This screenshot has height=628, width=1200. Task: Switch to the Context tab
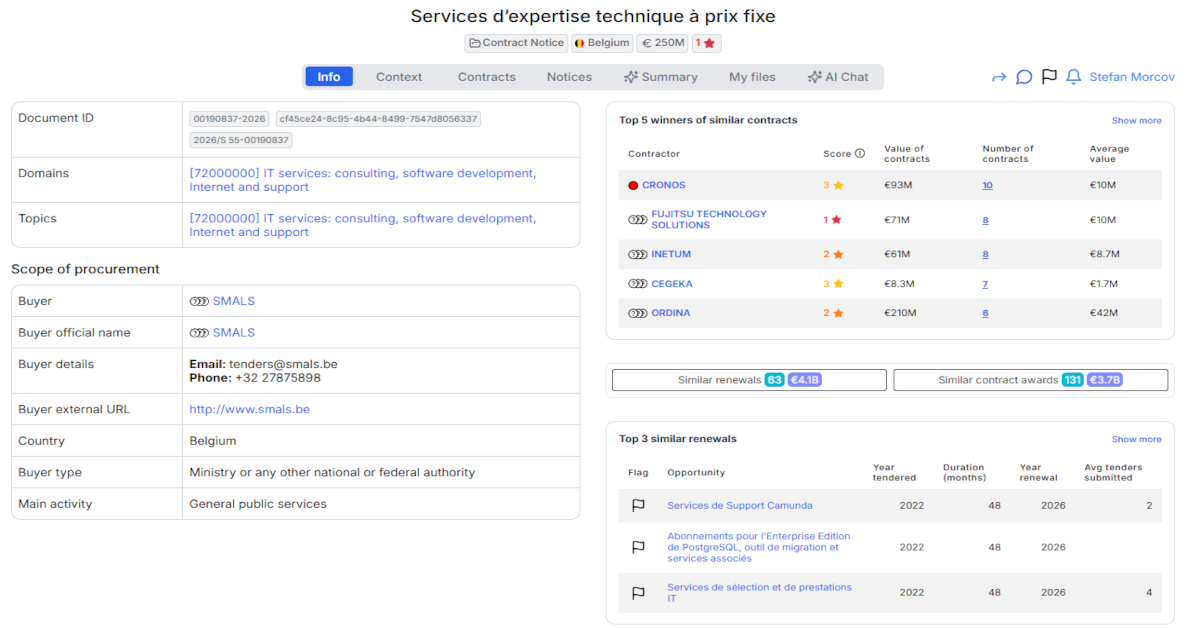click(399, 76)
